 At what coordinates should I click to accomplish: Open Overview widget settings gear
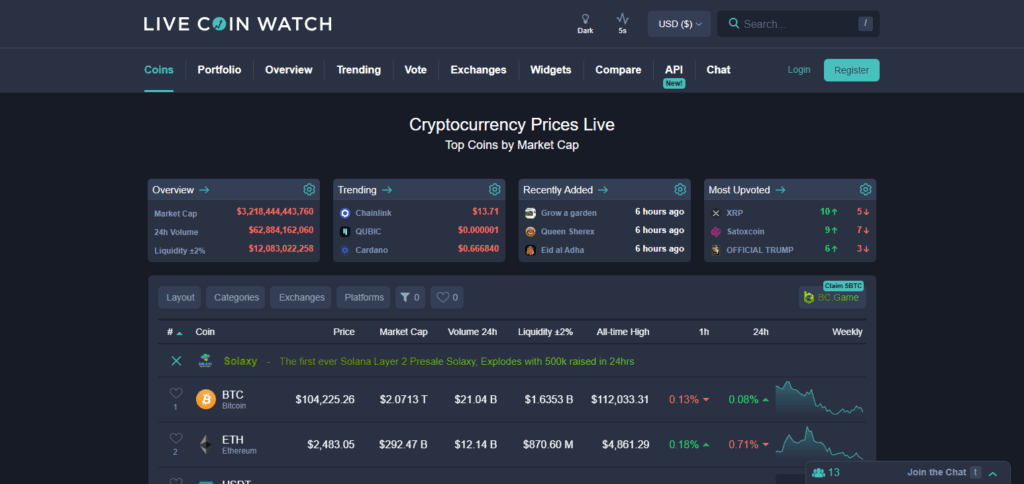pos(309,190)
